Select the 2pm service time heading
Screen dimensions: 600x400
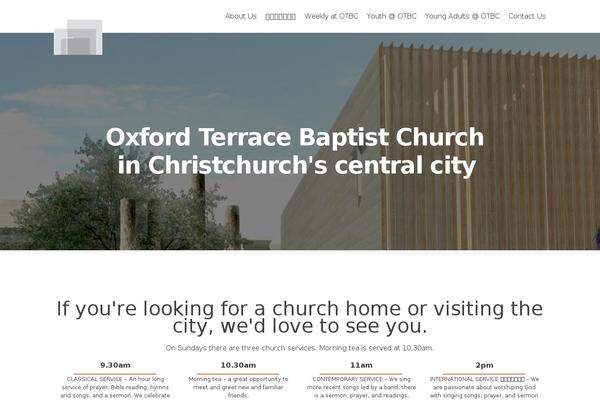coord(484,365)
